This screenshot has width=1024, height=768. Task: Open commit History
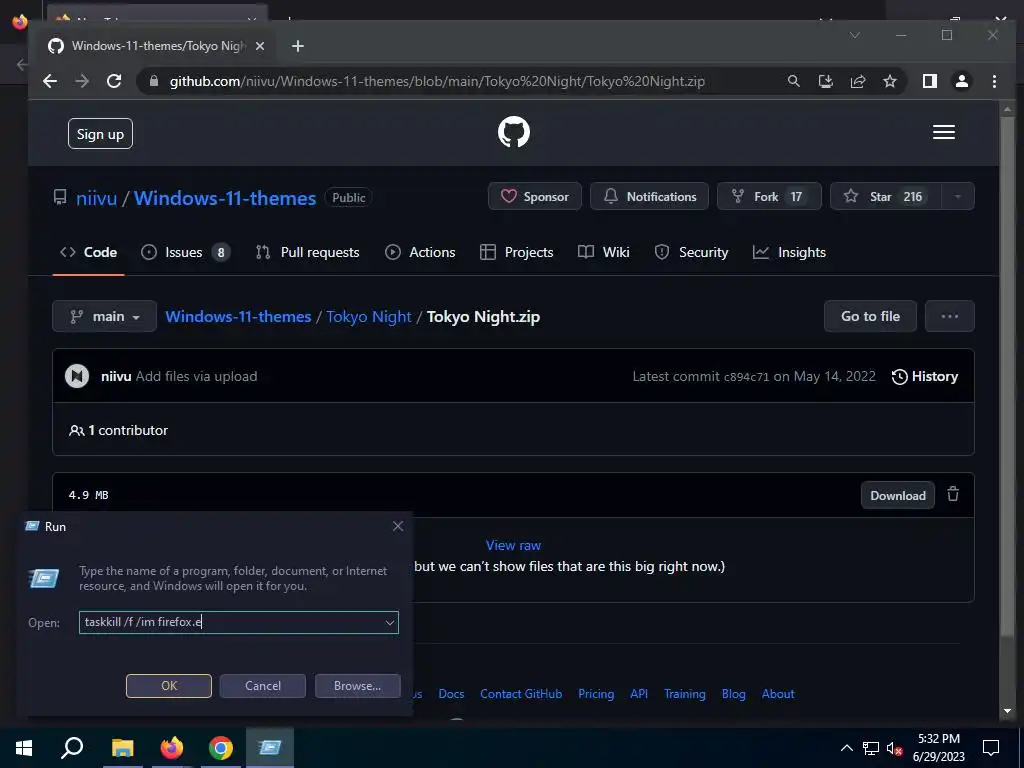pyautogui.click(x=925, y=376)
